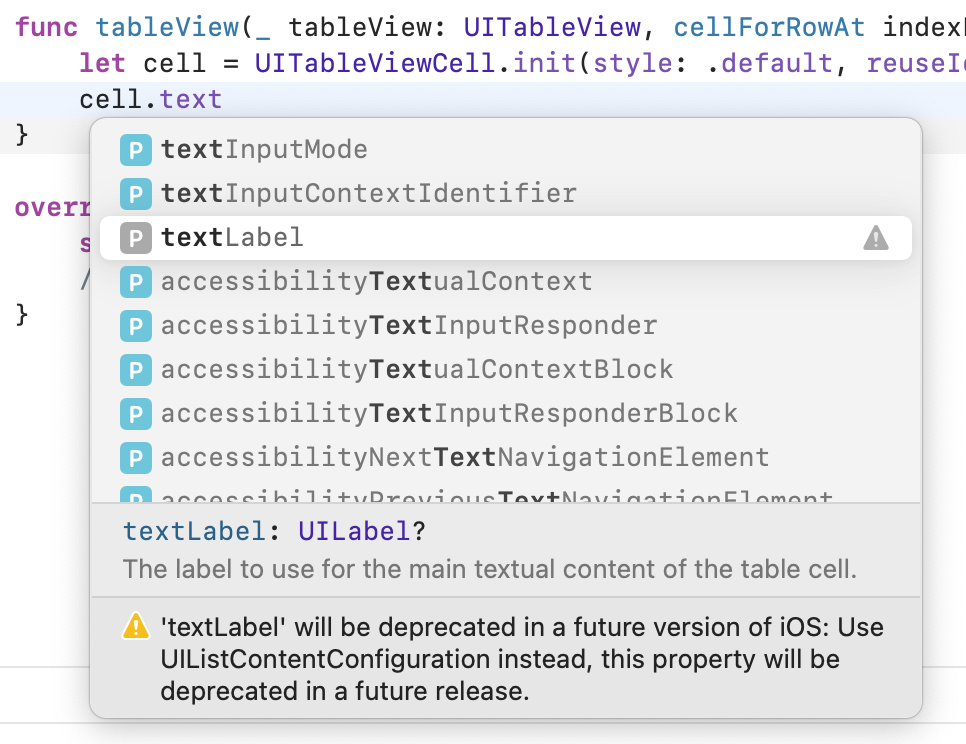The image size is (966, 744).
Task: Click the textLabel description sentence
Action: (490, 569)
